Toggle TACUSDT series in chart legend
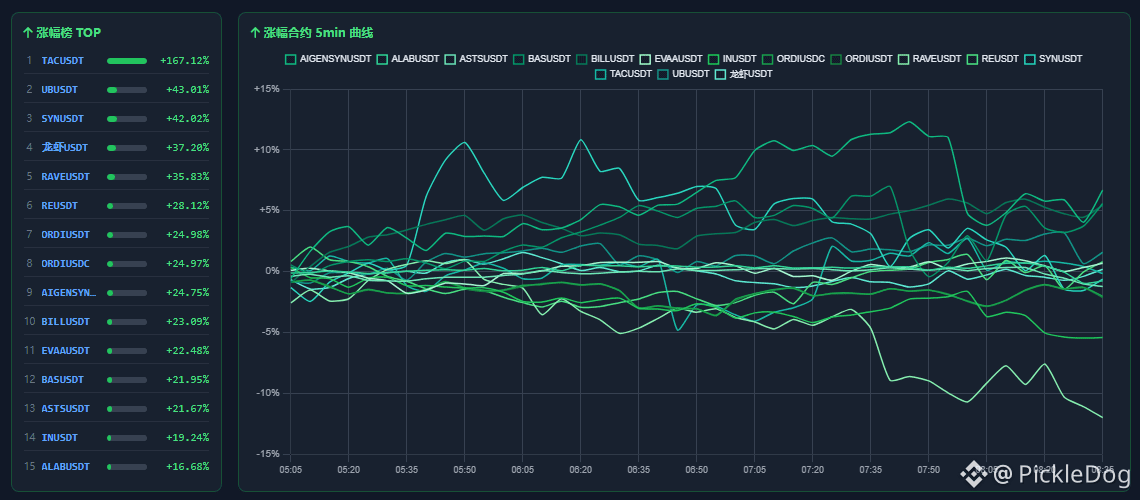The image size is (1140, 500). pyautogui.click(x=624, y=74)
